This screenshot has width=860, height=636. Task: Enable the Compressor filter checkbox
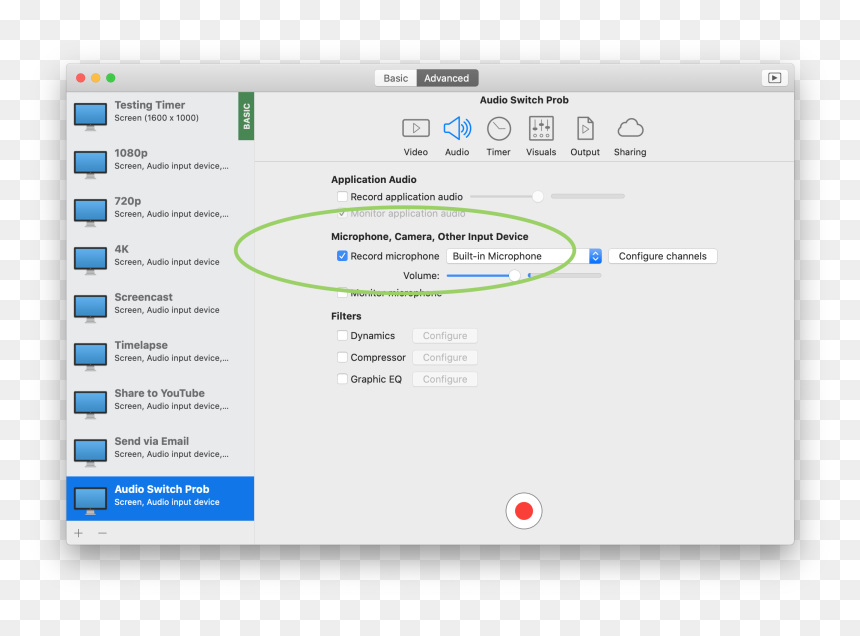(342, 357)
